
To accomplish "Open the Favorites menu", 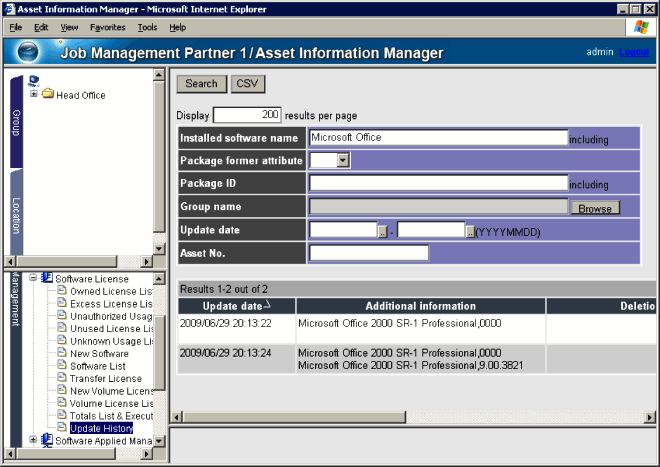I will [x=107, y=27].
